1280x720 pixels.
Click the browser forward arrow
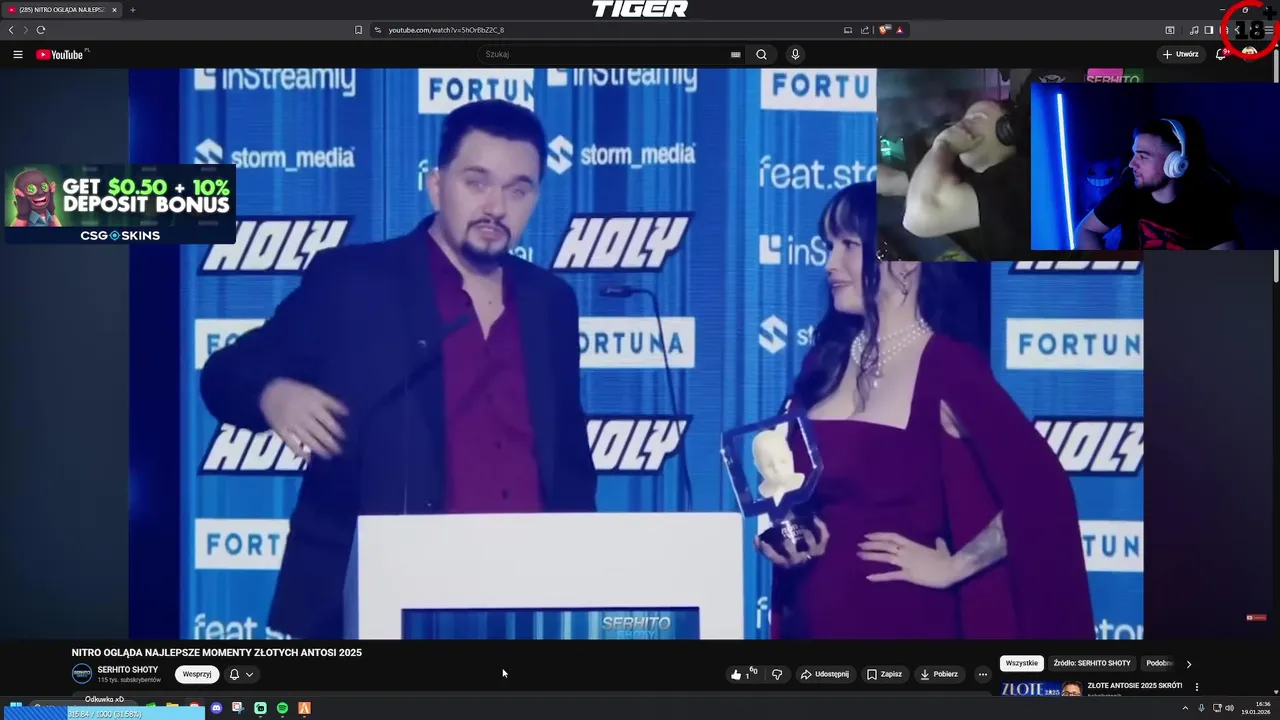pyautogui.click(x=26, y=30)
